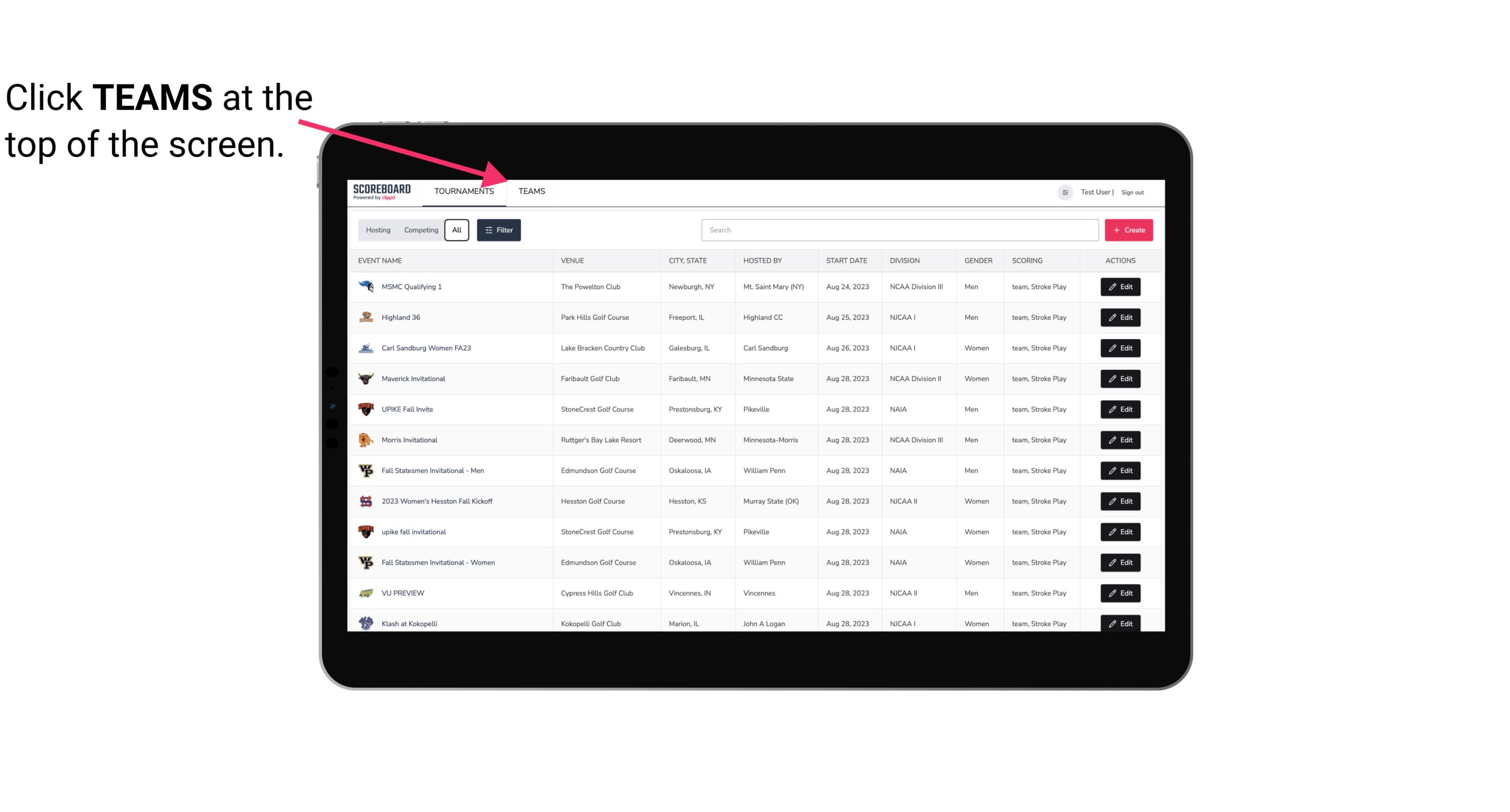The width and height of the screenshot is (1510, 812).
Task: Click the SCOREBOARD logo icon
Action: tap(382, 192)
